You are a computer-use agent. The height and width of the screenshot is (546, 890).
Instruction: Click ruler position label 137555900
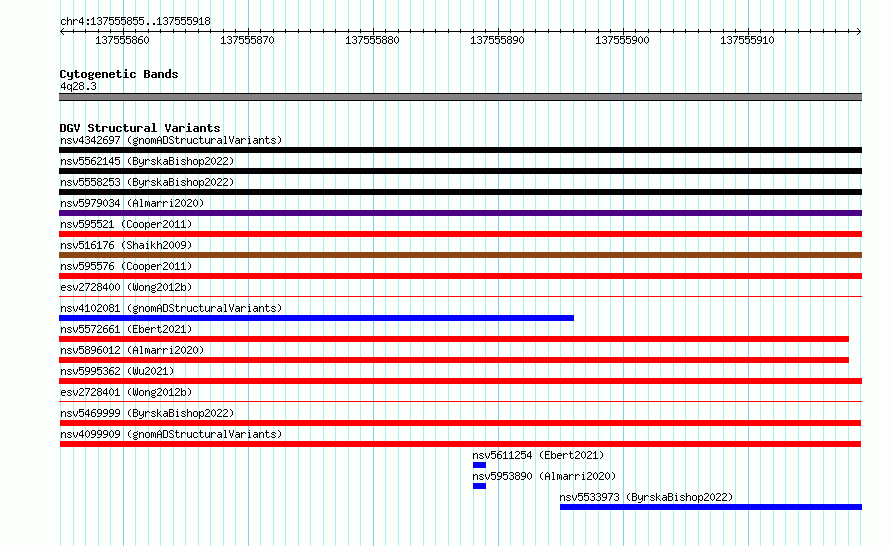tap(622, 40)
